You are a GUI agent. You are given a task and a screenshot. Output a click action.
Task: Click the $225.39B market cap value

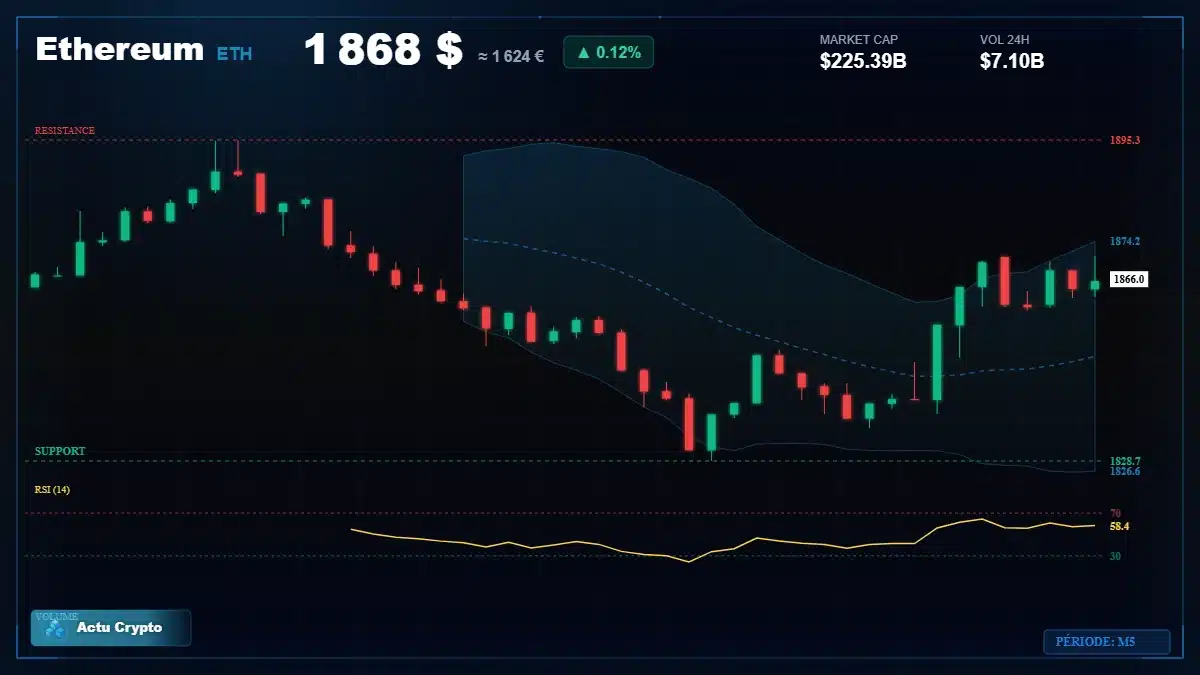coord(863,61)
